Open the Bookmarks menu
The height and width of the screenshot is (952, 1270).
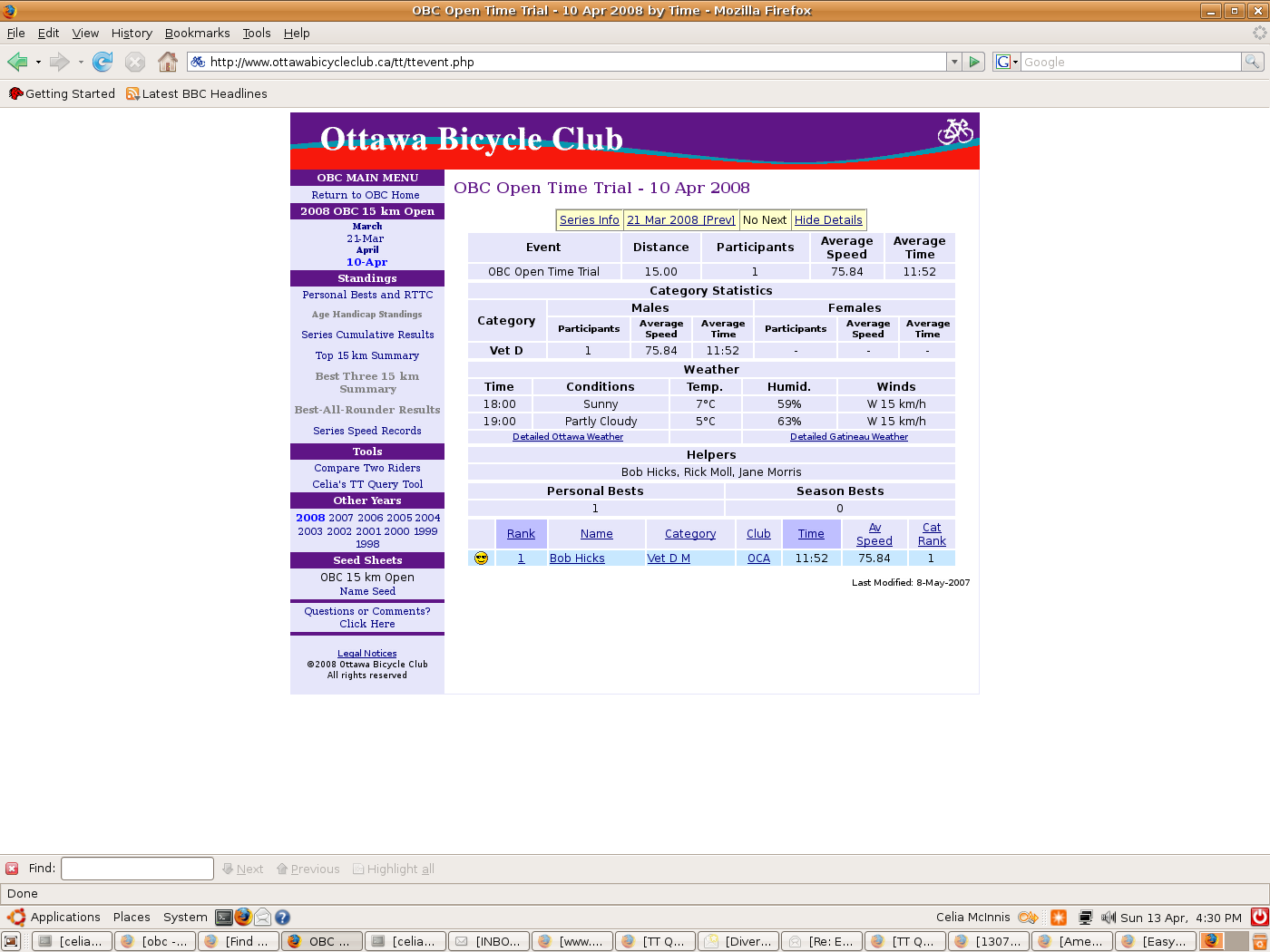click(x=197, y=33)
